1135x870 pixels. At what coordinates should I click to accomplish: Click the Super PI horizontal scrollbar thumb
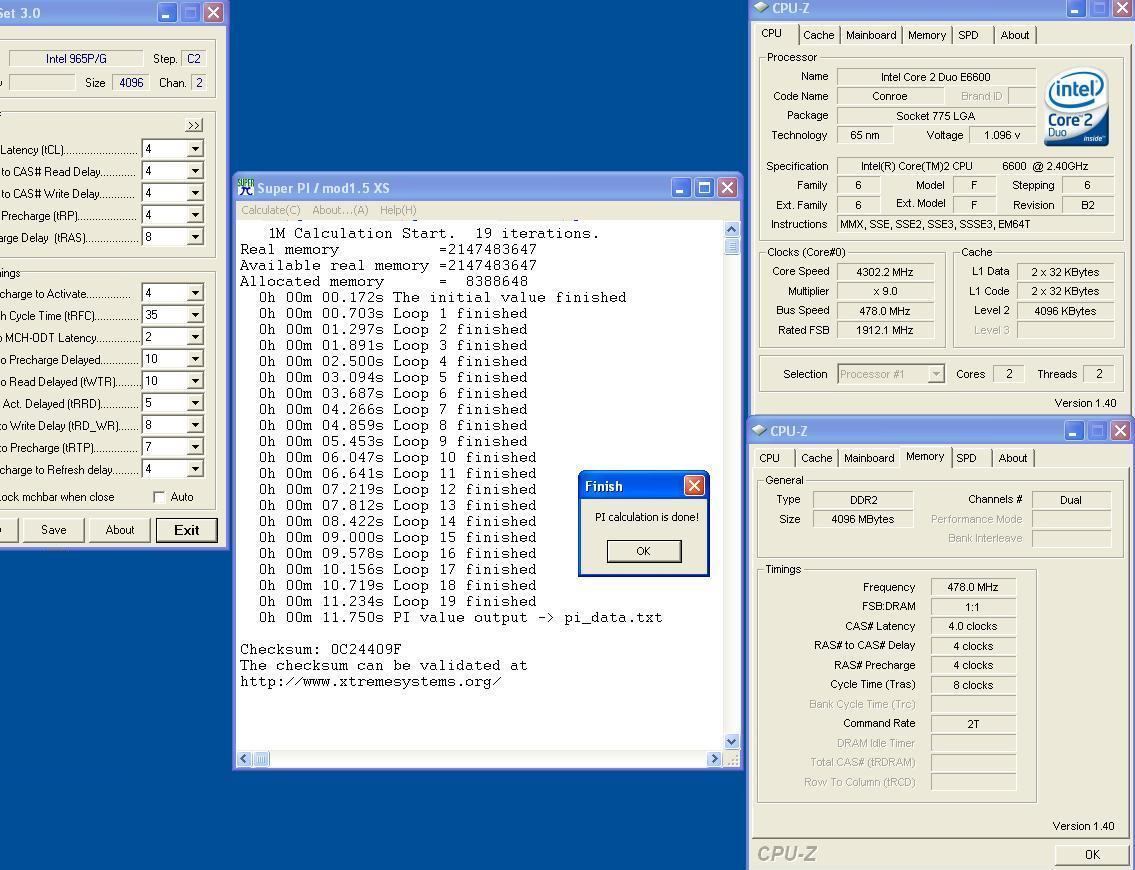pyautogui.click(x=261, y=759)
